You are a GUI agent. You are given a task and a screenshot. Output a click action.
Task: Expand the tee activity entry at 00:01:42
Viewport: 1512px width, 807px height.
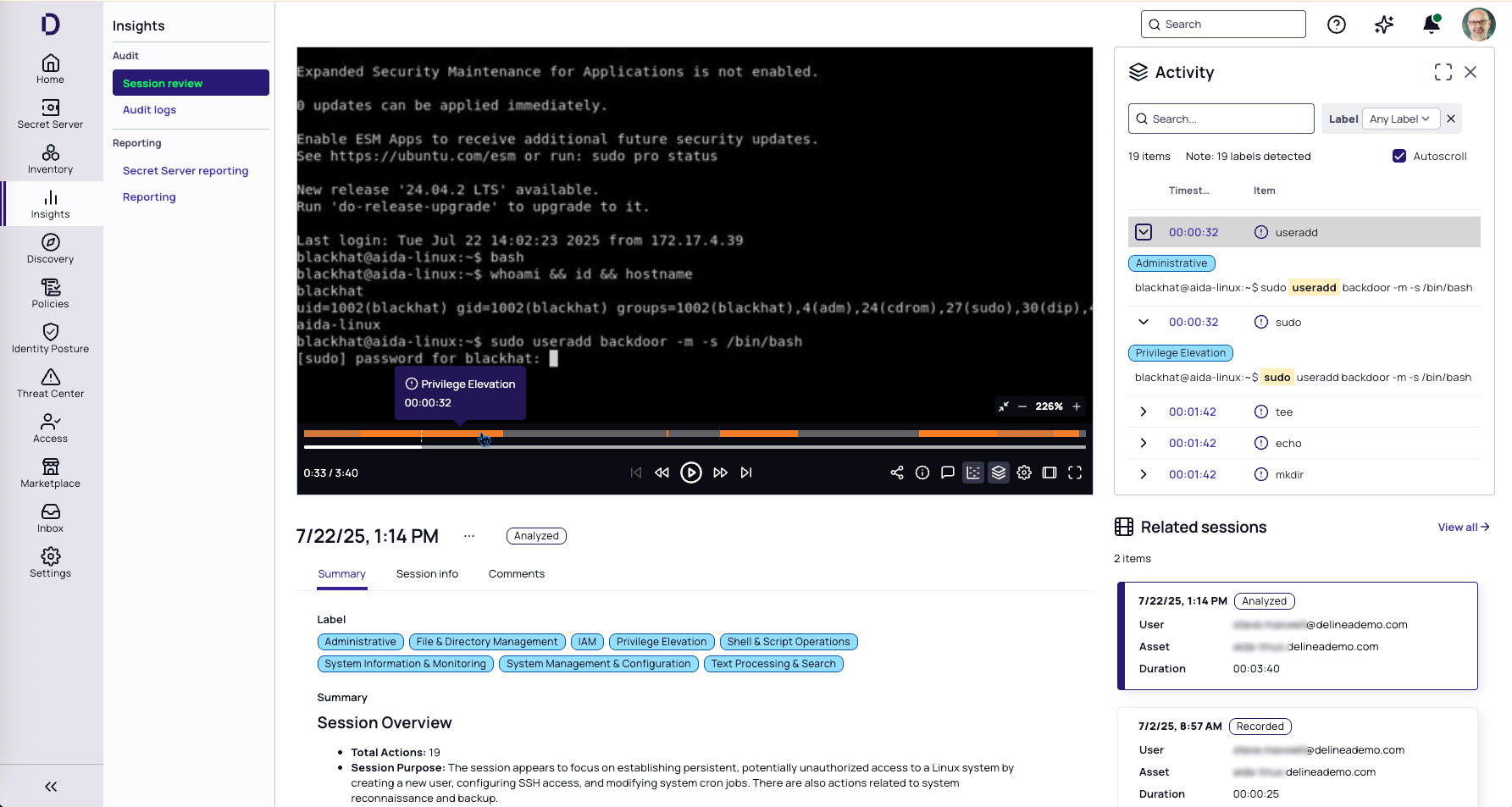pyautogui.click(x=1144, y=412)
